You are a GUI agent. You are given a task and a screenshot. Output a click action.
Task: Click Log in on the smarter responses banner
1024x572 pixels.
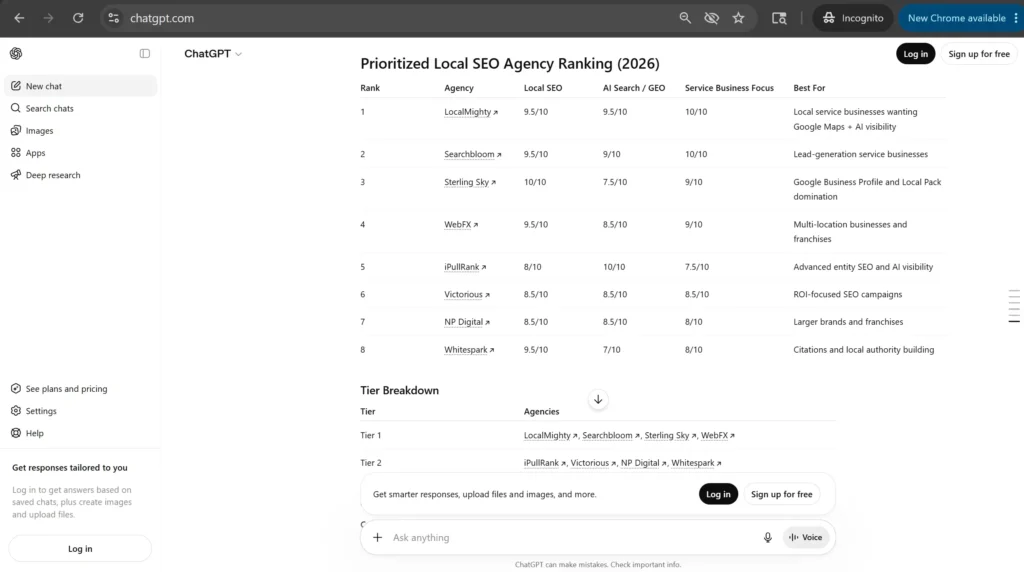718,494
